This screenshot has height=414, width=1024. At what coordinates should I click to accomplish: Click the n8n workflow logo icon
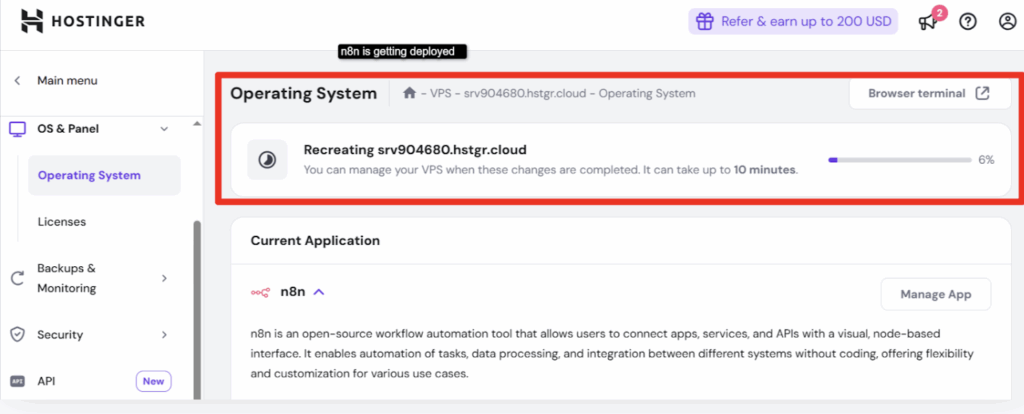pos(261,293)
